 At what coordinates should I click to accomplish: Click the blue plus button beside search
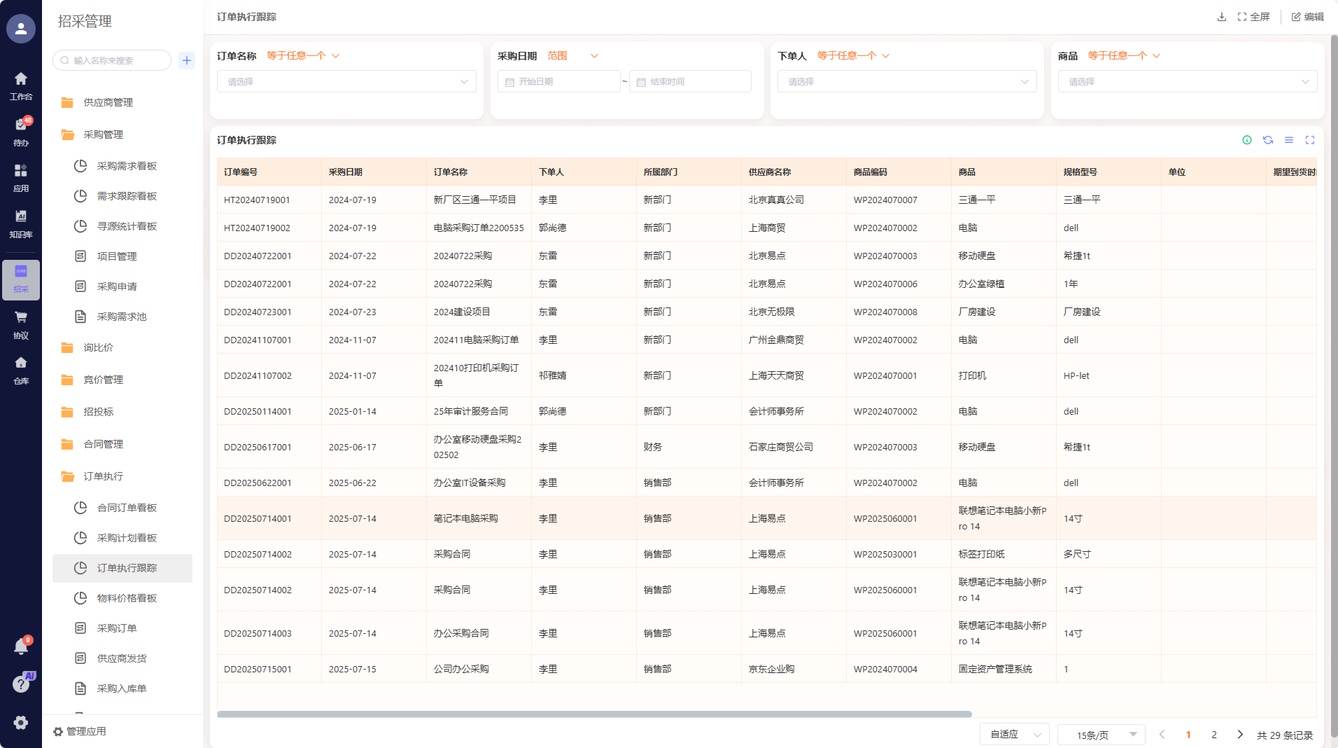pos(187,61)
